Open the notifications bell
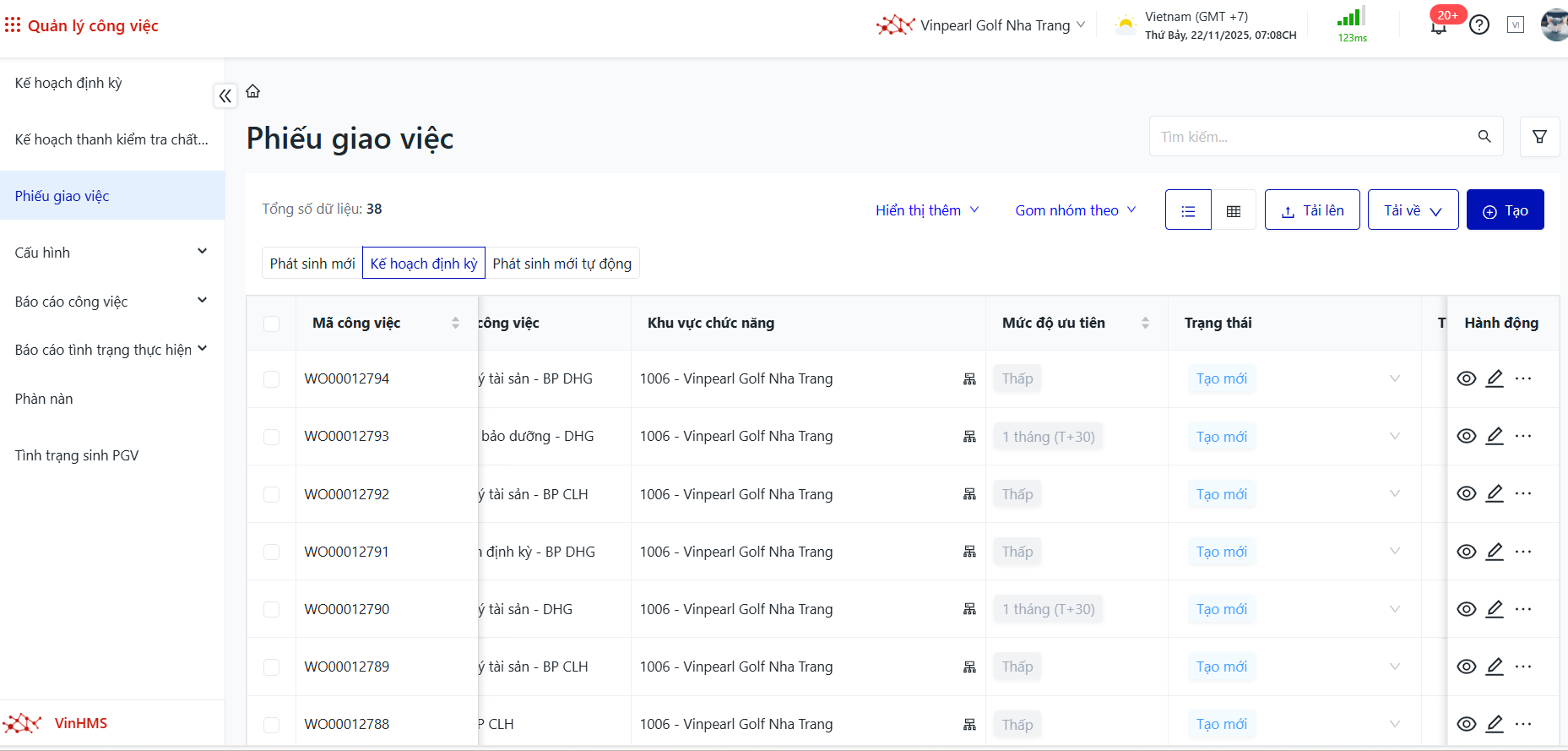The image size is (1568, 751). pos(1439,26)
